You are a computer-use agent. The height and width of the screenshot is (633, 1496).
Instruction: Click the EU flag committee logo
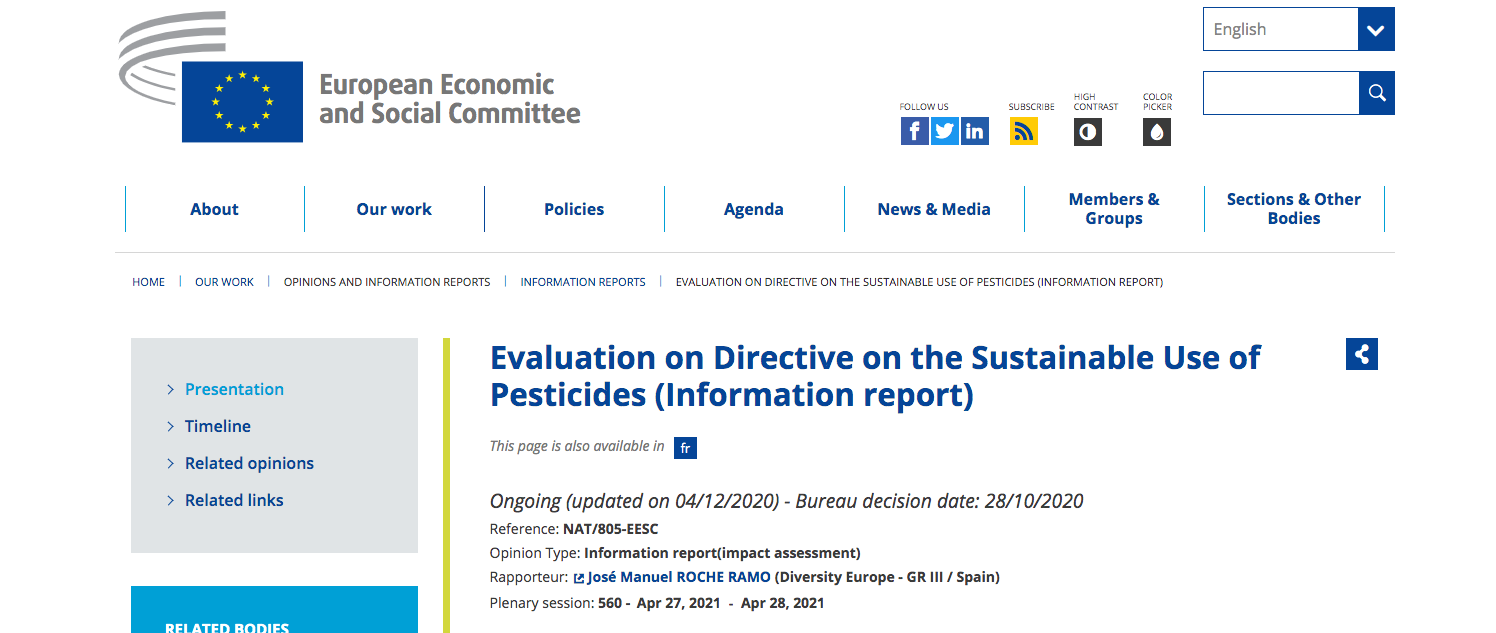pos(242,101)
